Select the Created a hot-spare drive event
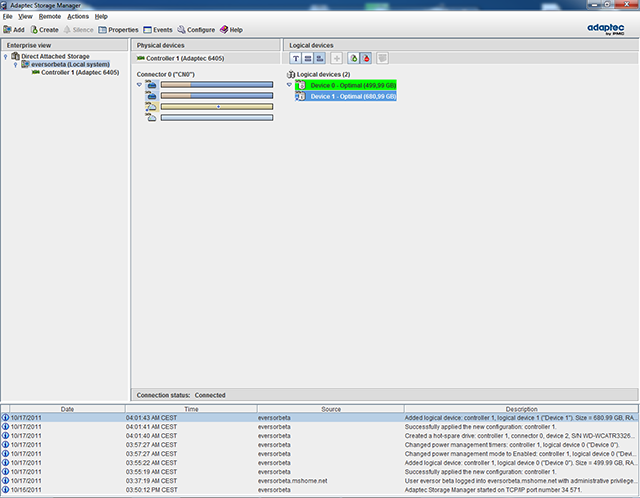 [320, 436]
